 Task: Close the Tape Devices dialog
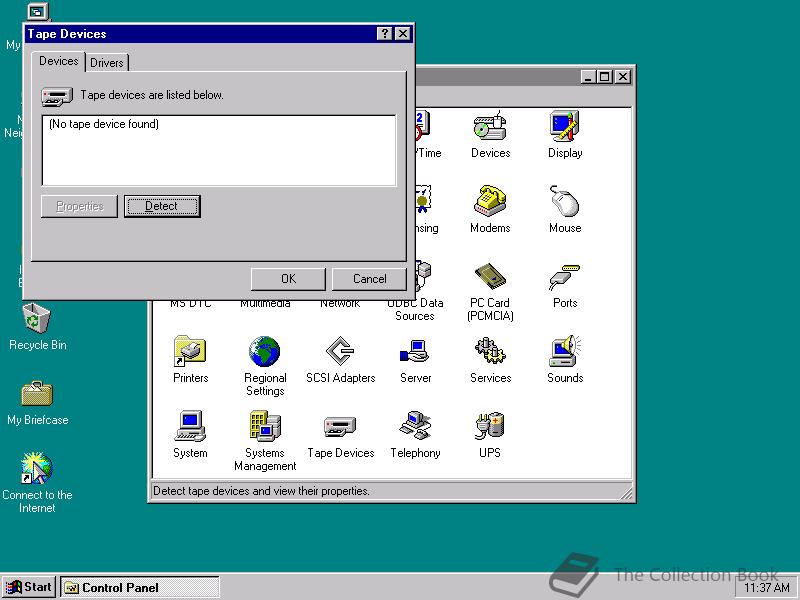point(403,34)
